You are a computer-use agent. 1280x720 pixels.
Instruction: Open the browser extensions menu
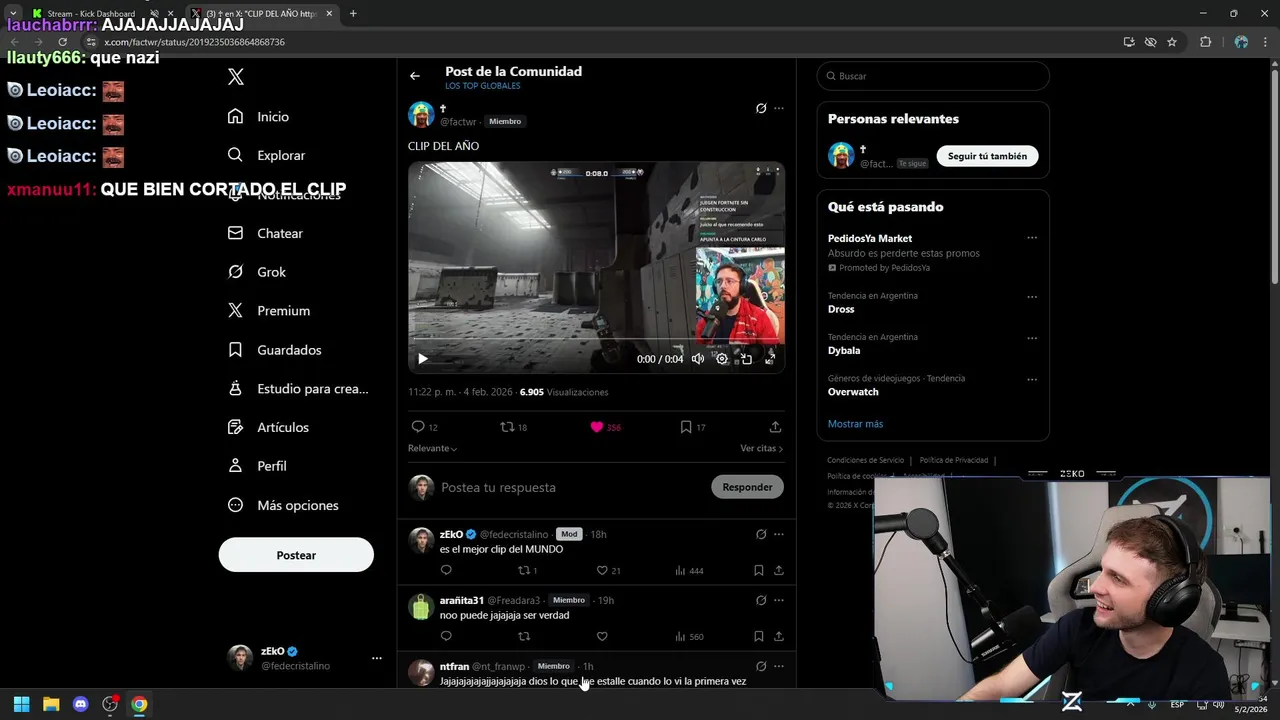pos(1205,42)
